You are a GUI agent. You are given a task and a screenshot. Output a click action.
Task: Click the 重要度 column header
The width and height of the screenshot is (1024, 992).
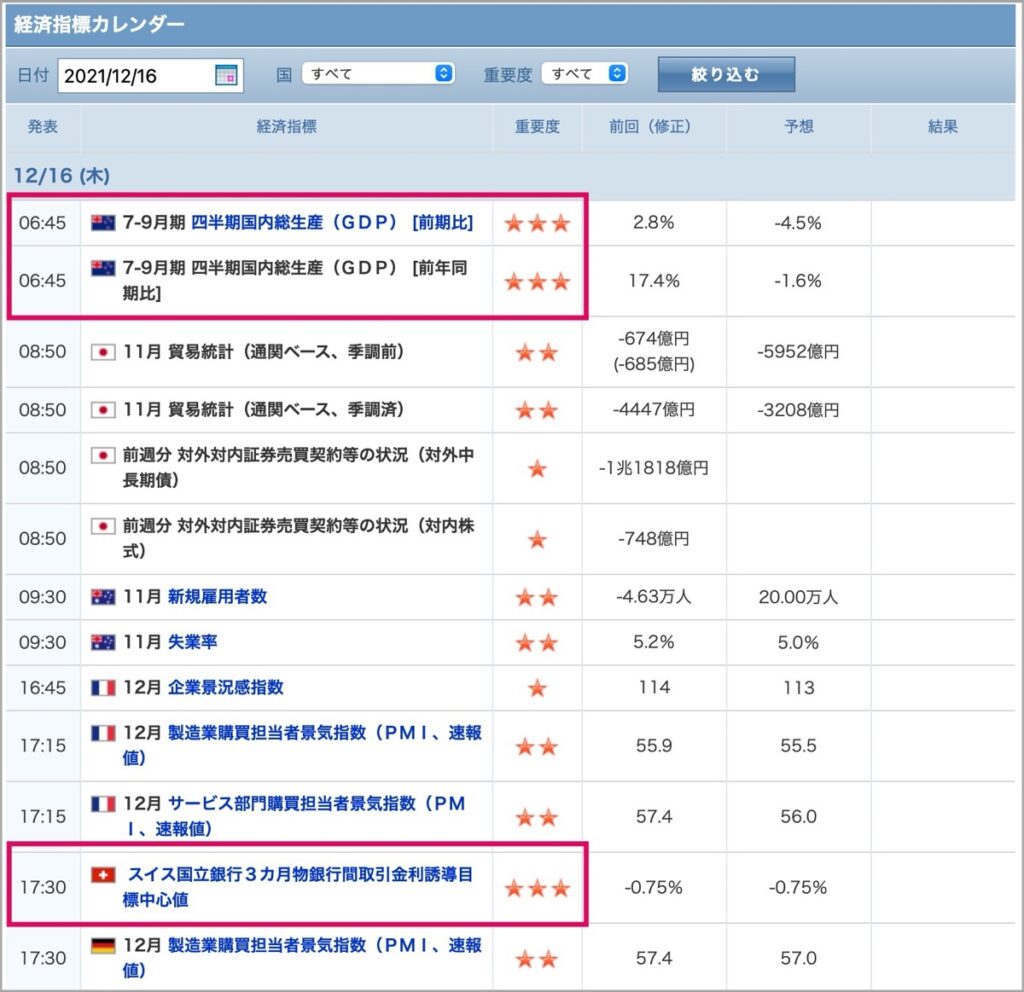(537, 127)
